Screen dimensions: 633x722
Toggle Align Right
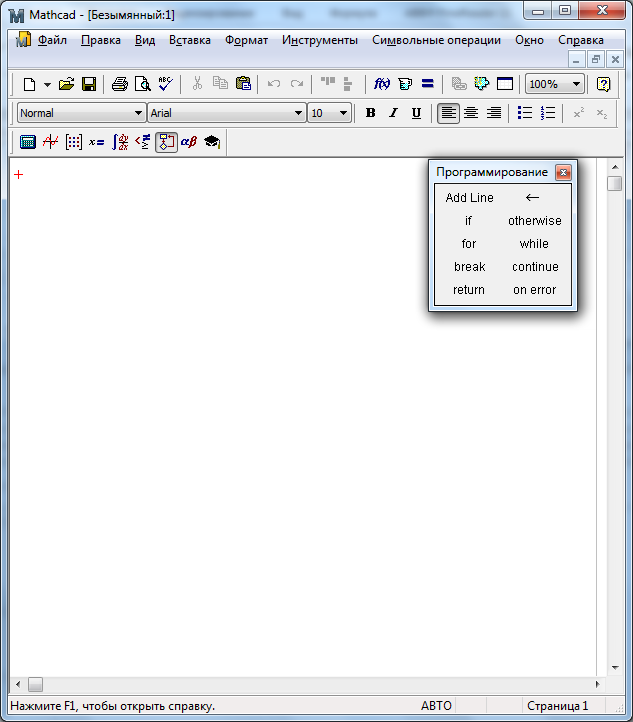(x=494, y=113)
